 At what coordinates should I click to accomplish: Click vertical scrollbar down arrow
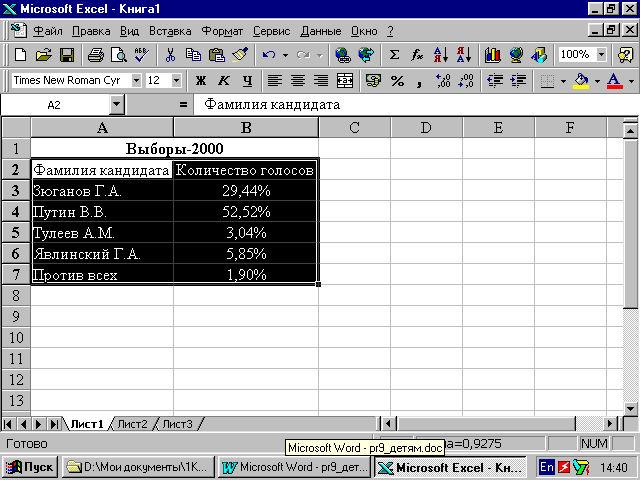(631, 408)
